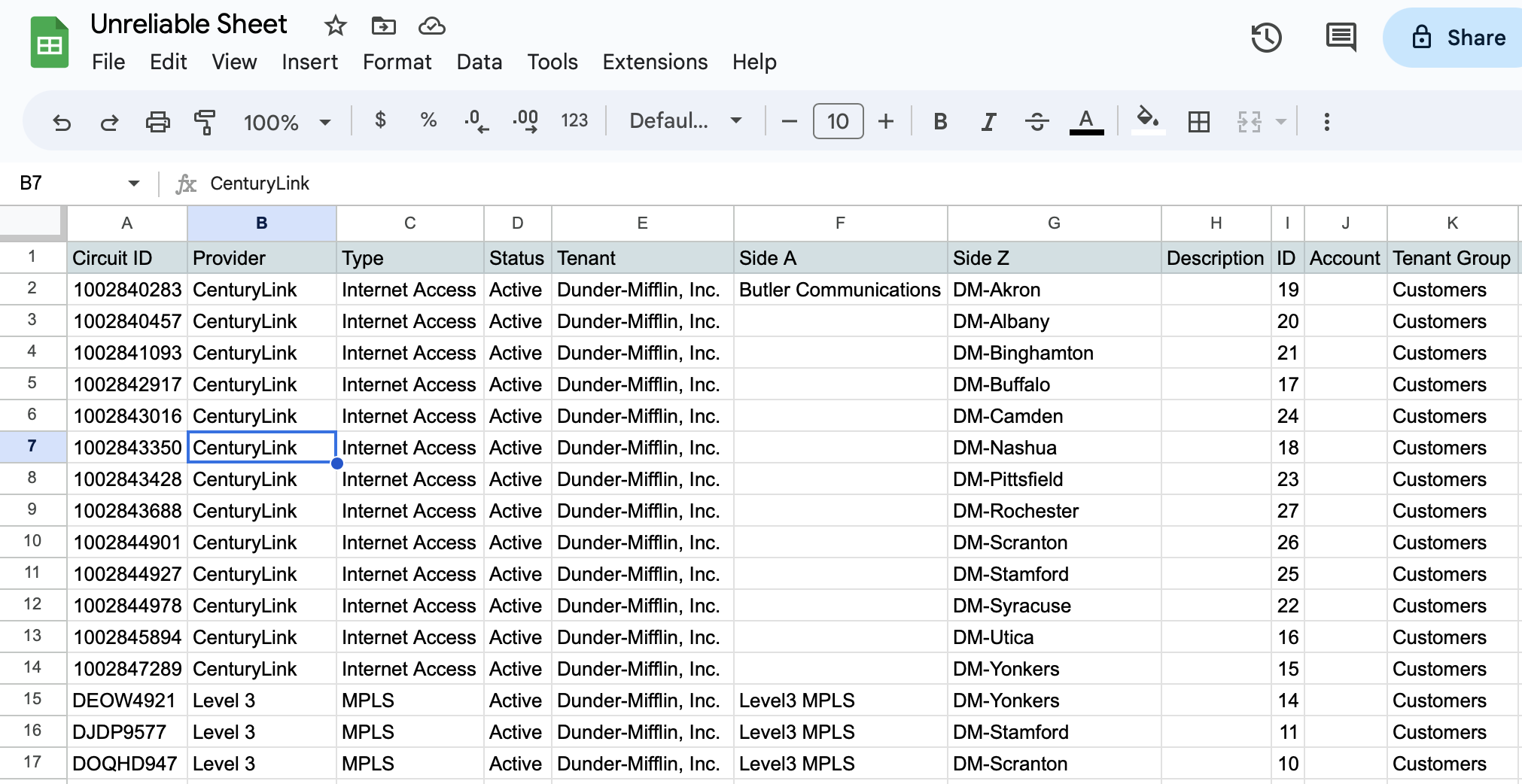
Task: Expand the Name box dropdown arrow
Action: point(134,184)
